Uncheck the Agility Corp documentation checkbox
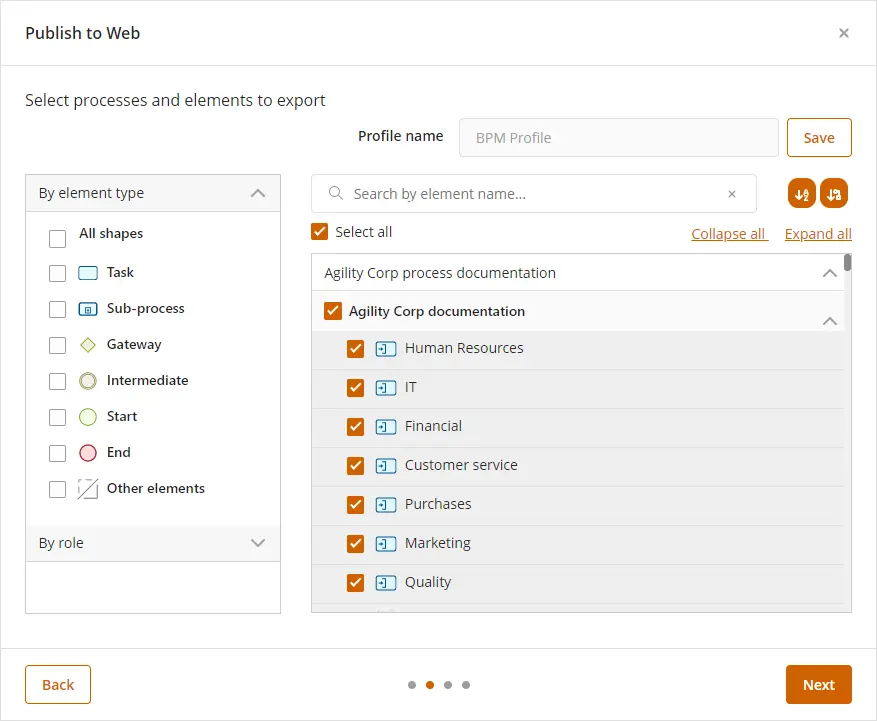The image size is (877, 721). click(x=333, y=311)
